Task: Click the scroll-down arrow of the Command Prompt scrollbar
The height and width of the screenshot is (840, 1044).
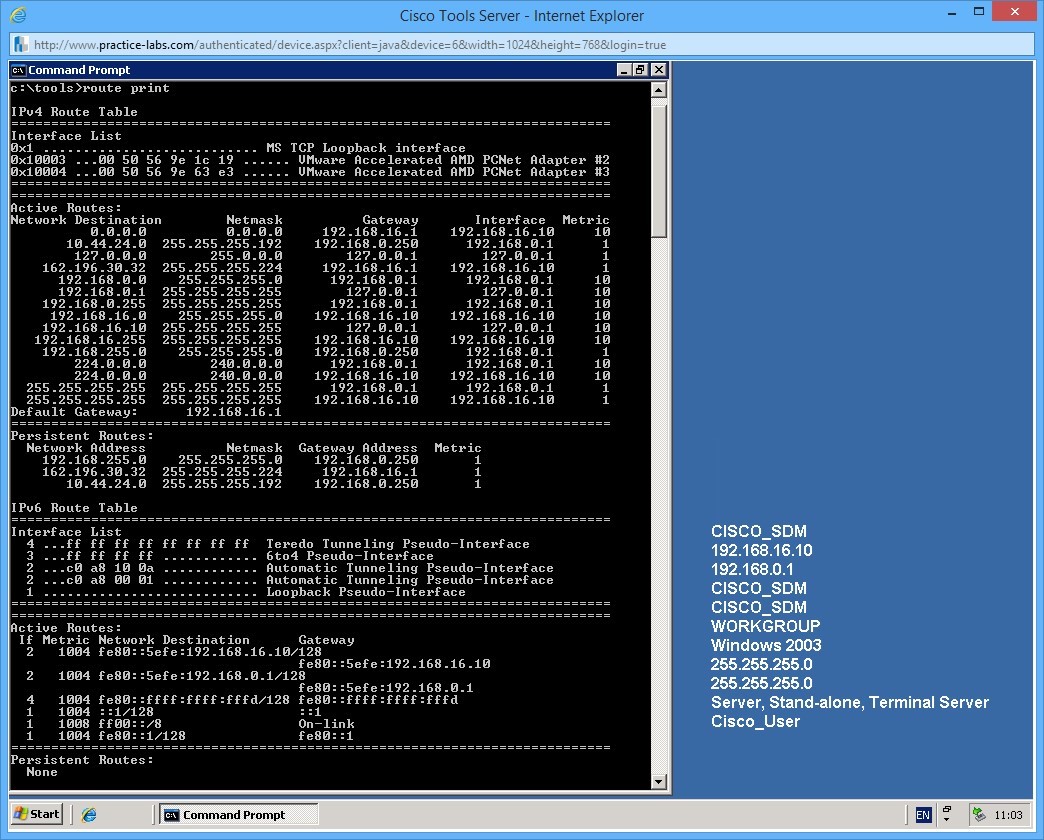Action: point(658,782)
